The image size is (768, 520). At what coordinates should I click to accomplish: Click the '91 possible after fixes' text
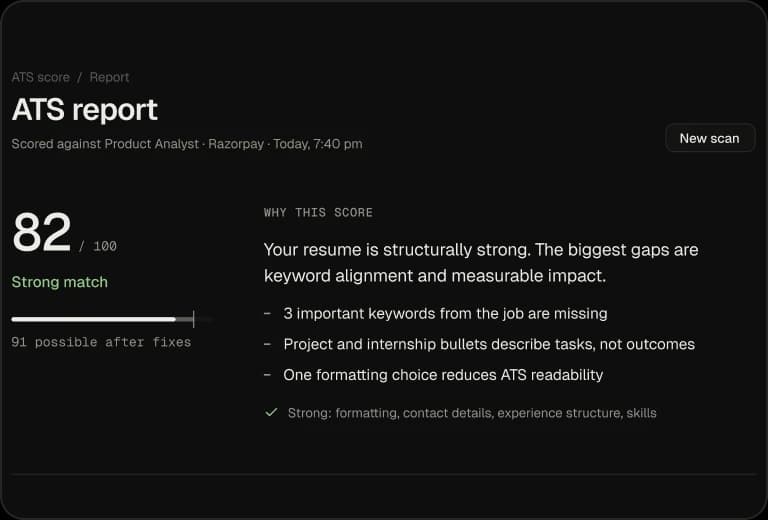101,342
